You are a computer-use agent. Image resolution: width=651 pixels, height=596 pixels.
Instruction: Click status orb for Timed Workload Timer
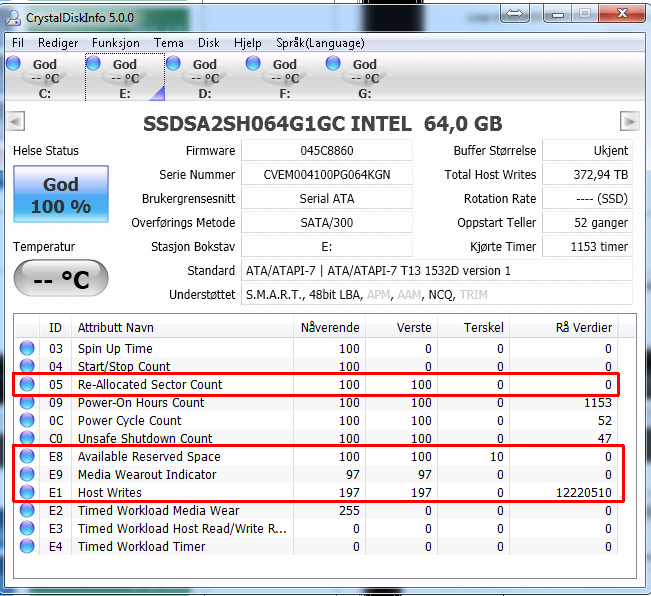point(27,546)
